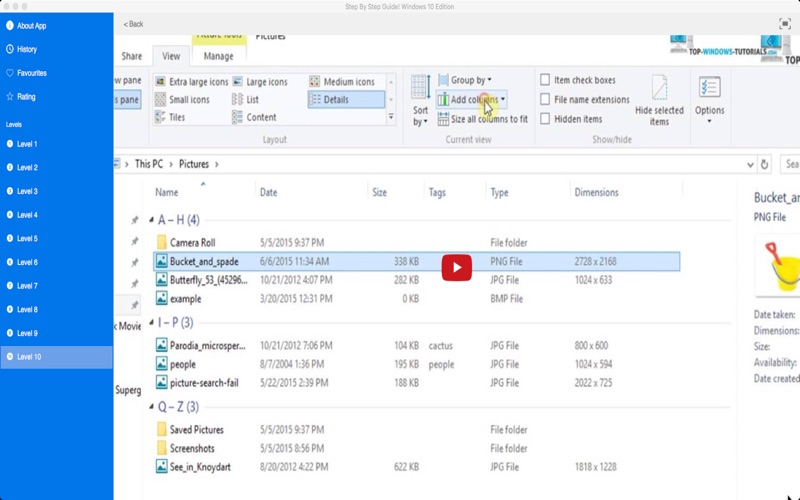Select the See_in_Knoydart image file

coord(193,466)
